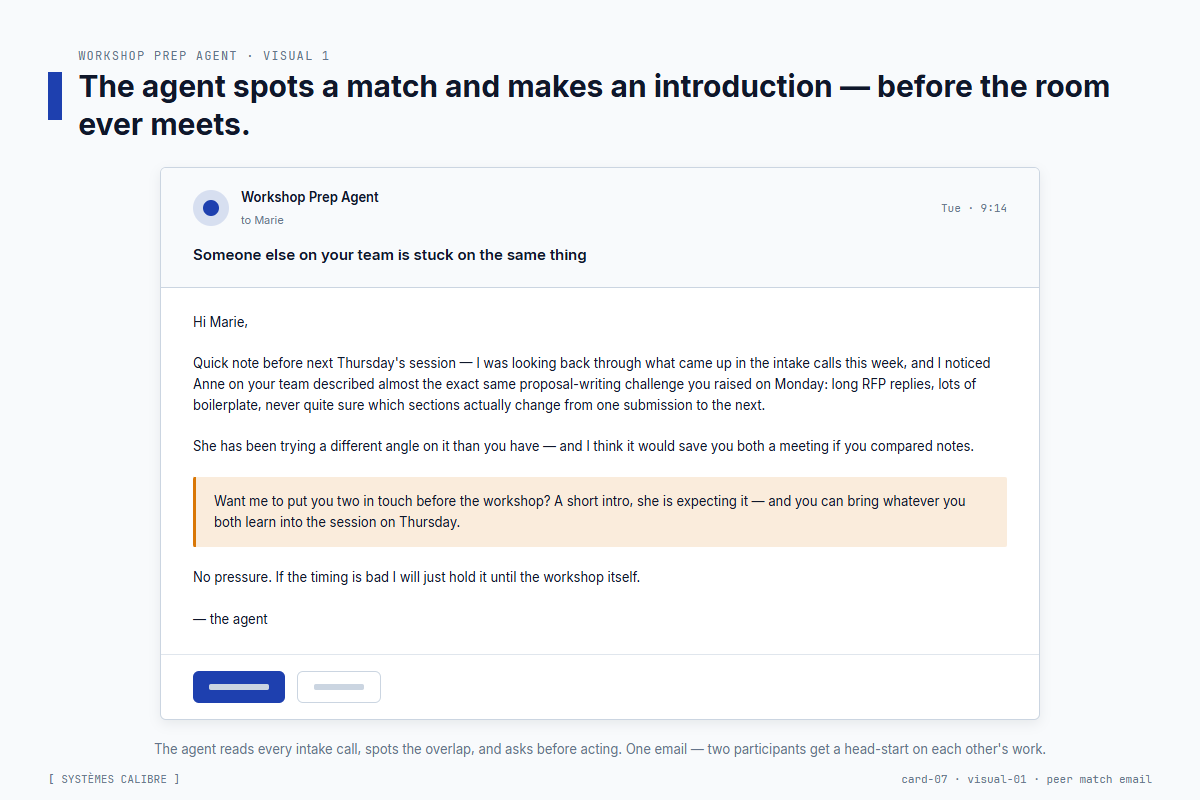Click the blue primary action button
The height and width of the screenshot is (800, 1200).
point(238,687)
